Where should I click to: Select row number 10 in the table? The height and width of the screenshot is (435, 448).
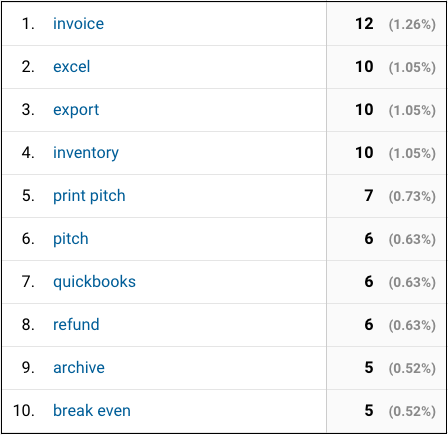24,411
